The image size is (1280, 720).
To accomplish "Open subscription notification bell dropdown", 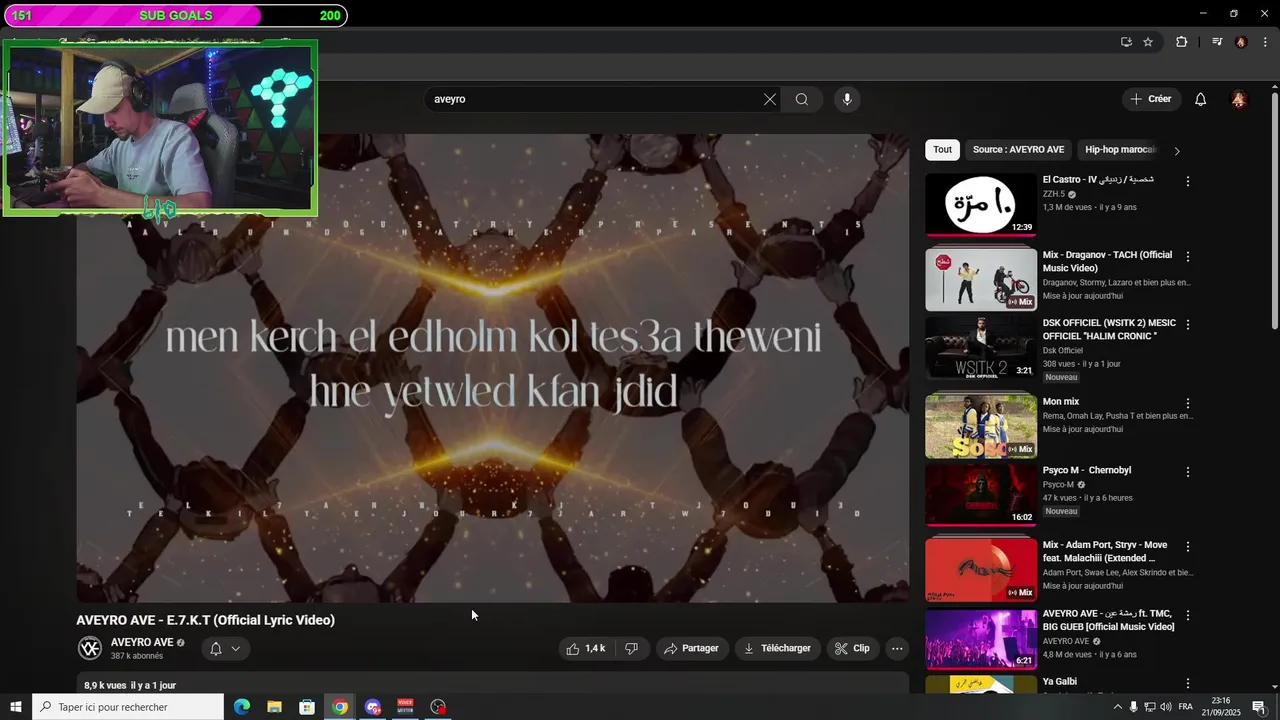I will point(225,648).
